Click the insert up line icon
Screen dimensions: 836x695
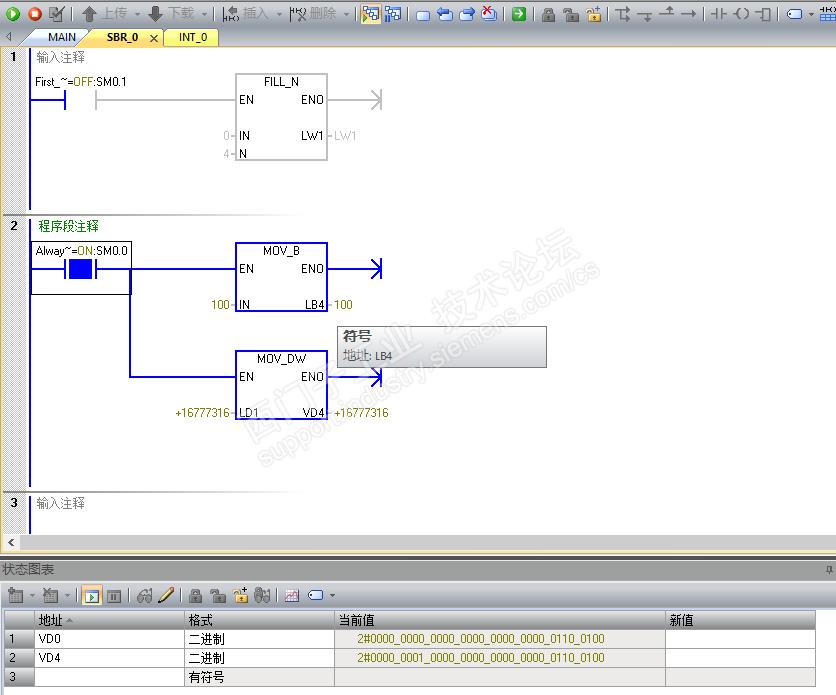666,12
